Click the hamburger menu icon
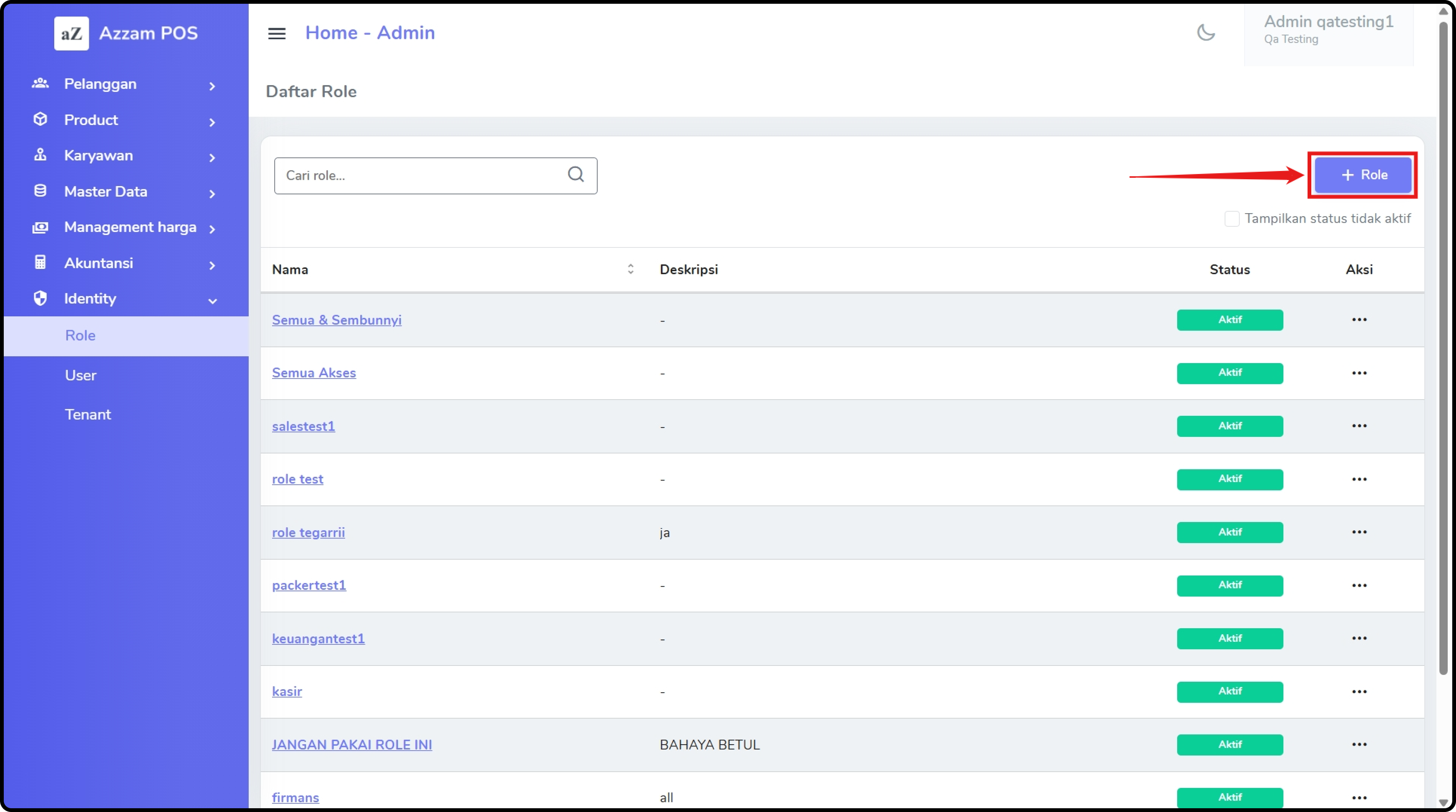1456x812 pixels. point(277,34)
